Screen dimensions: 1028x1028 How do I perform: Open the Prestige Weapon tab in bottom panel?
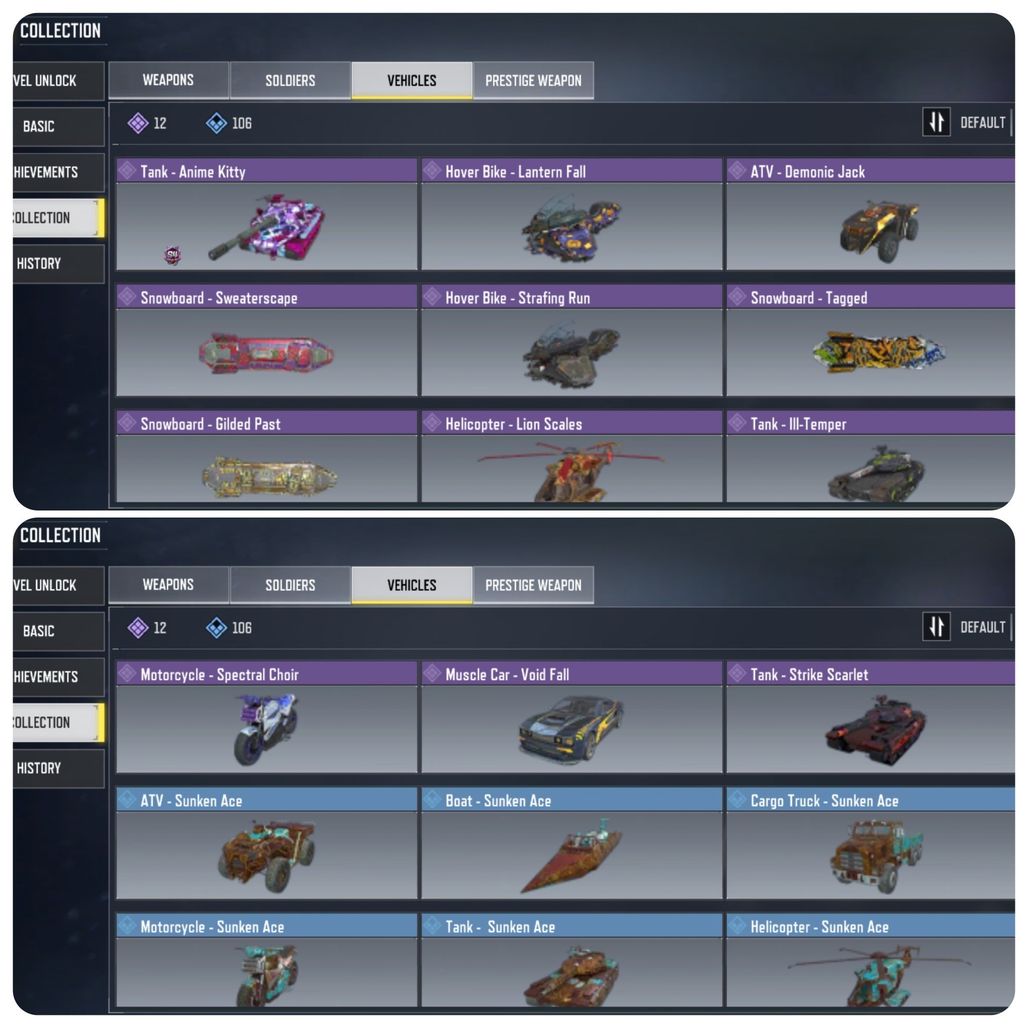(x=533, y=585)
